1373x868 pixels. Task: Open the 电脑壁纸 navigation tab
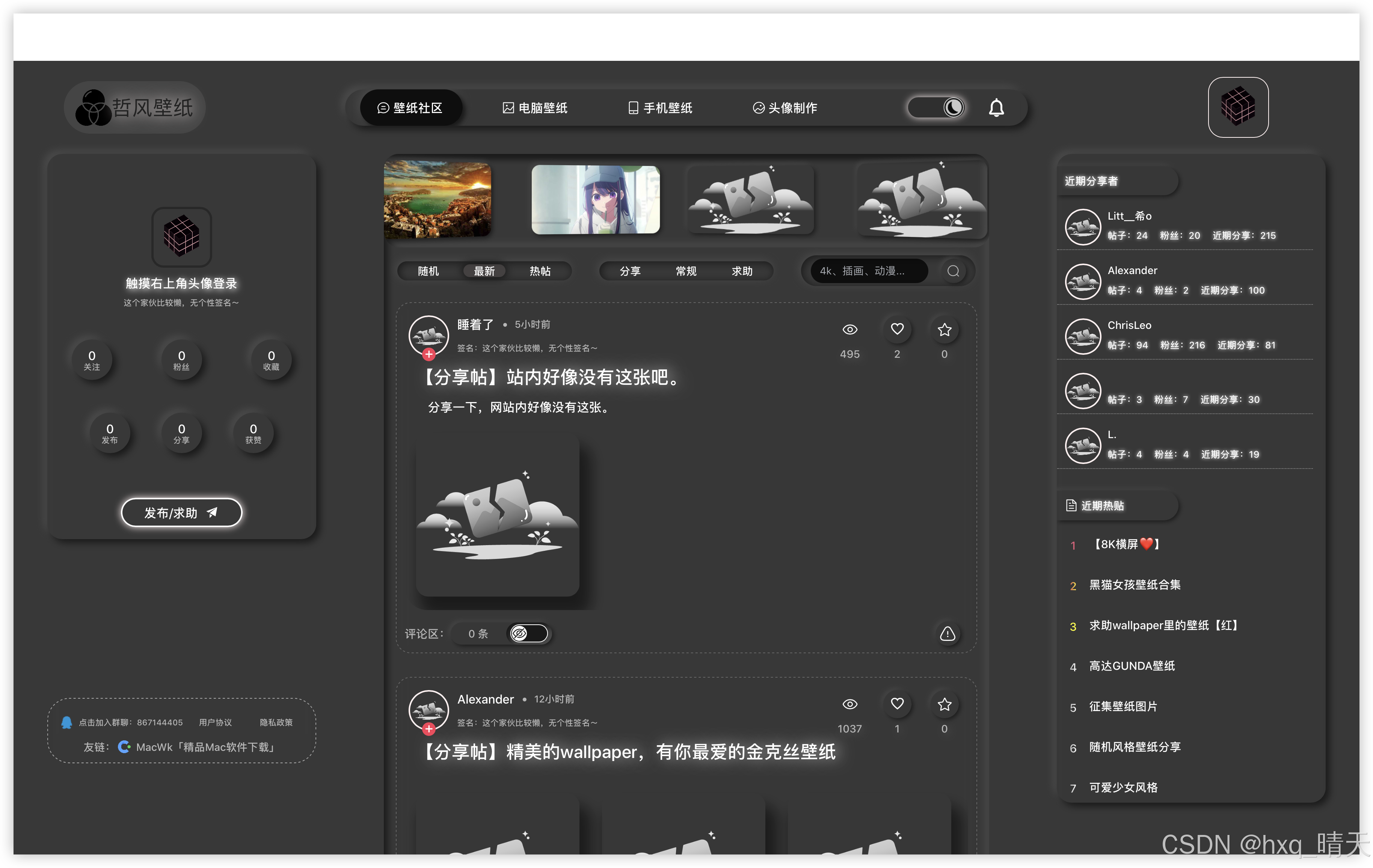535,108
